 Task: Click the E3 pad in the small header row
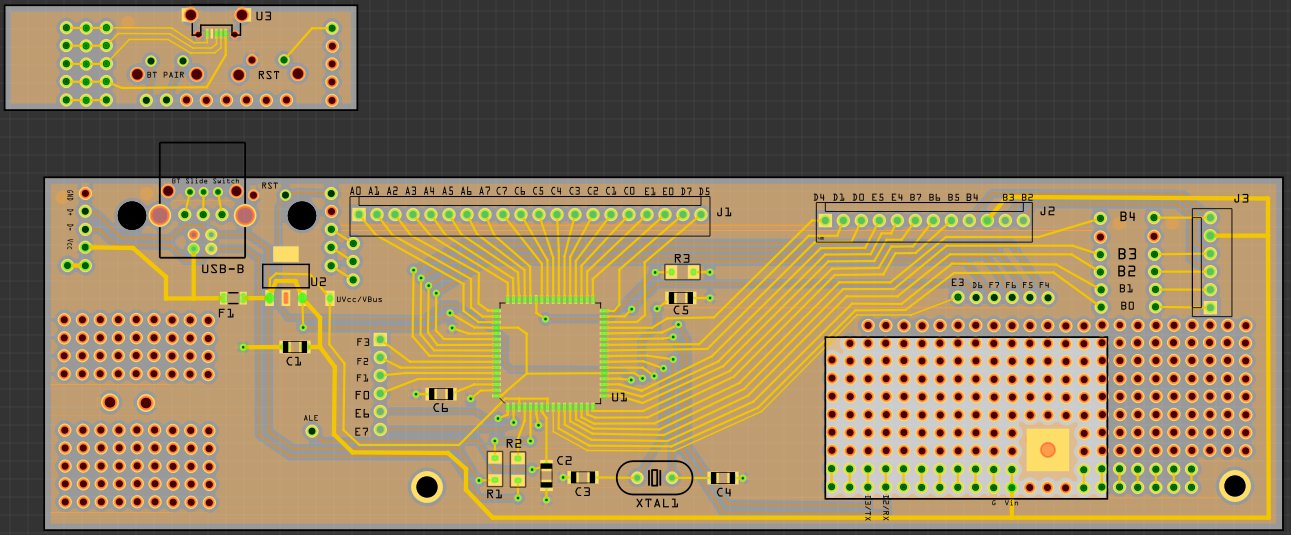(957, 297)
